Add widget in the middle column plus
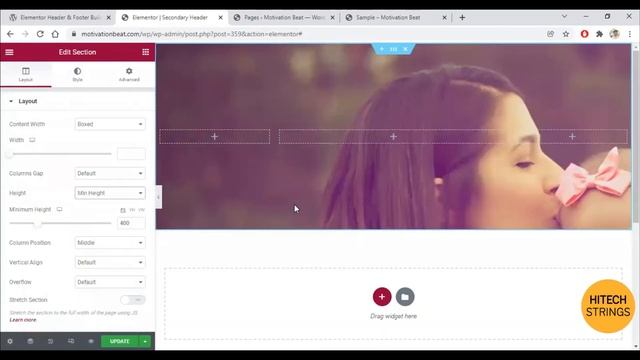Image resolution: width=640 pixels, height=360 pixels. pyautogui.click(x=393, y=137)
